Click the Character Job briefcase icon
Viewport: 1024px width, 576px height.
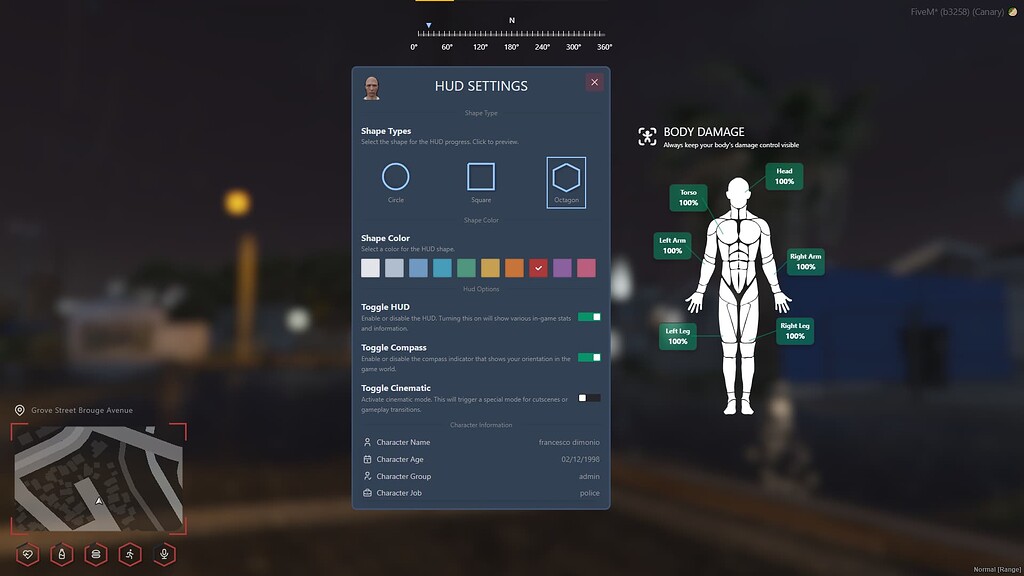[368, 493]
